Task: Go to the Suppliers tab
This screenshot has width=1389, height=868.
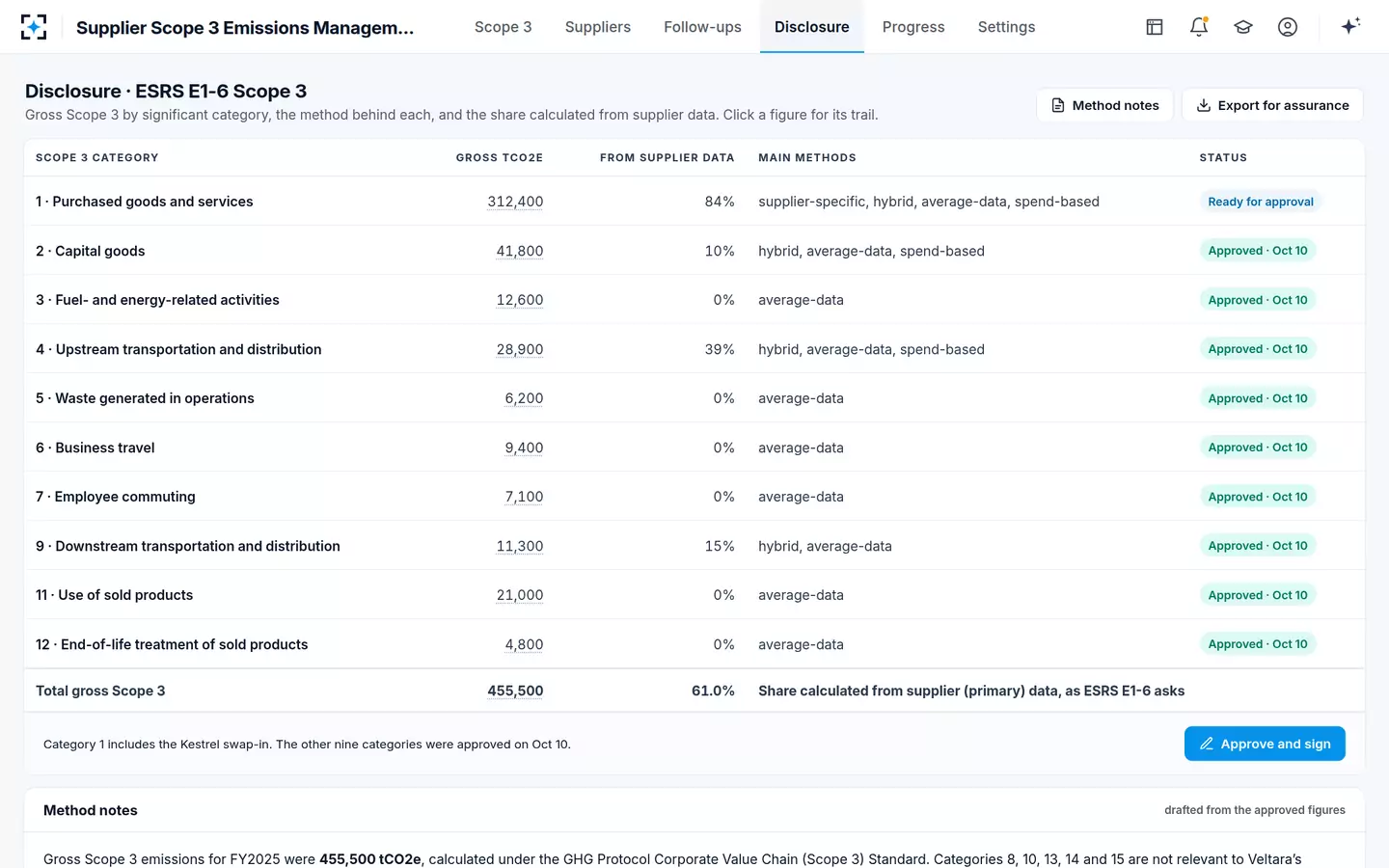Action: [x=598, y=27]
